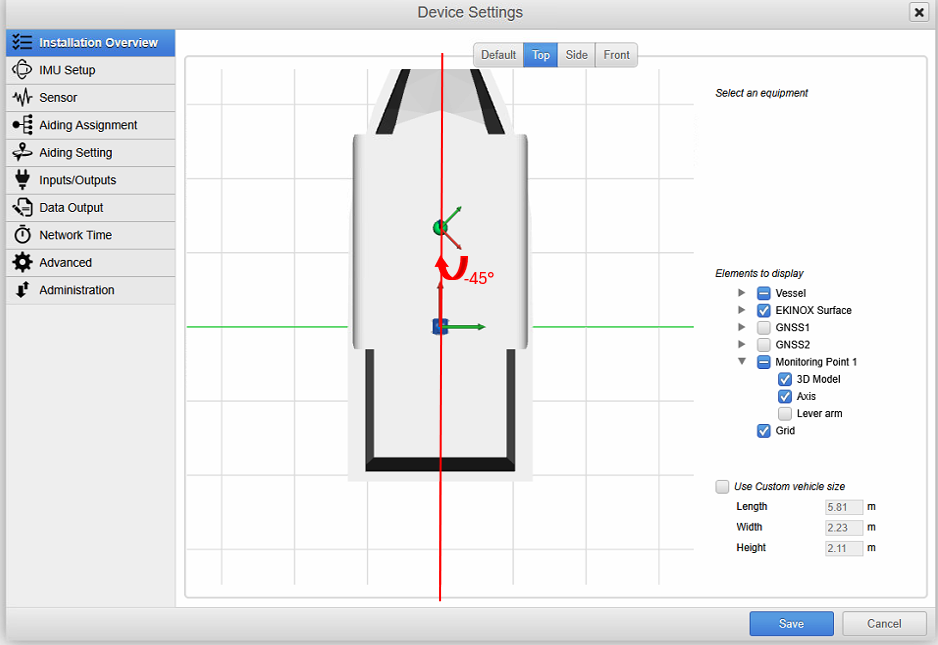Expand the Vessel tree node
Image resolution: width=938 pixels, height=645 pixels.
pyautogui.click(x=741, y=293)
